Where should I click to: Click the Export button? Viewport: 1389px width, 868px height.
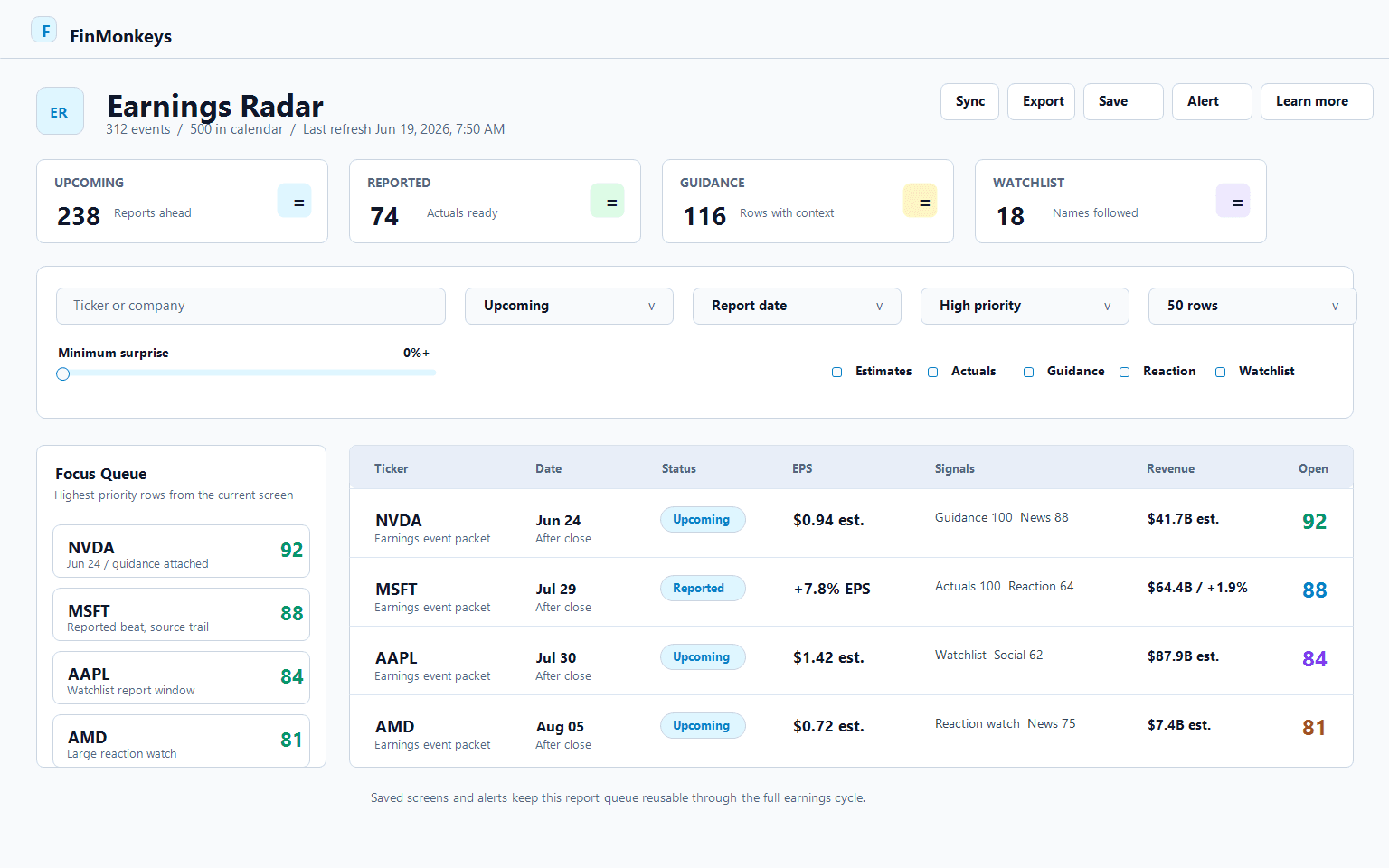[x=1042, y=101]
